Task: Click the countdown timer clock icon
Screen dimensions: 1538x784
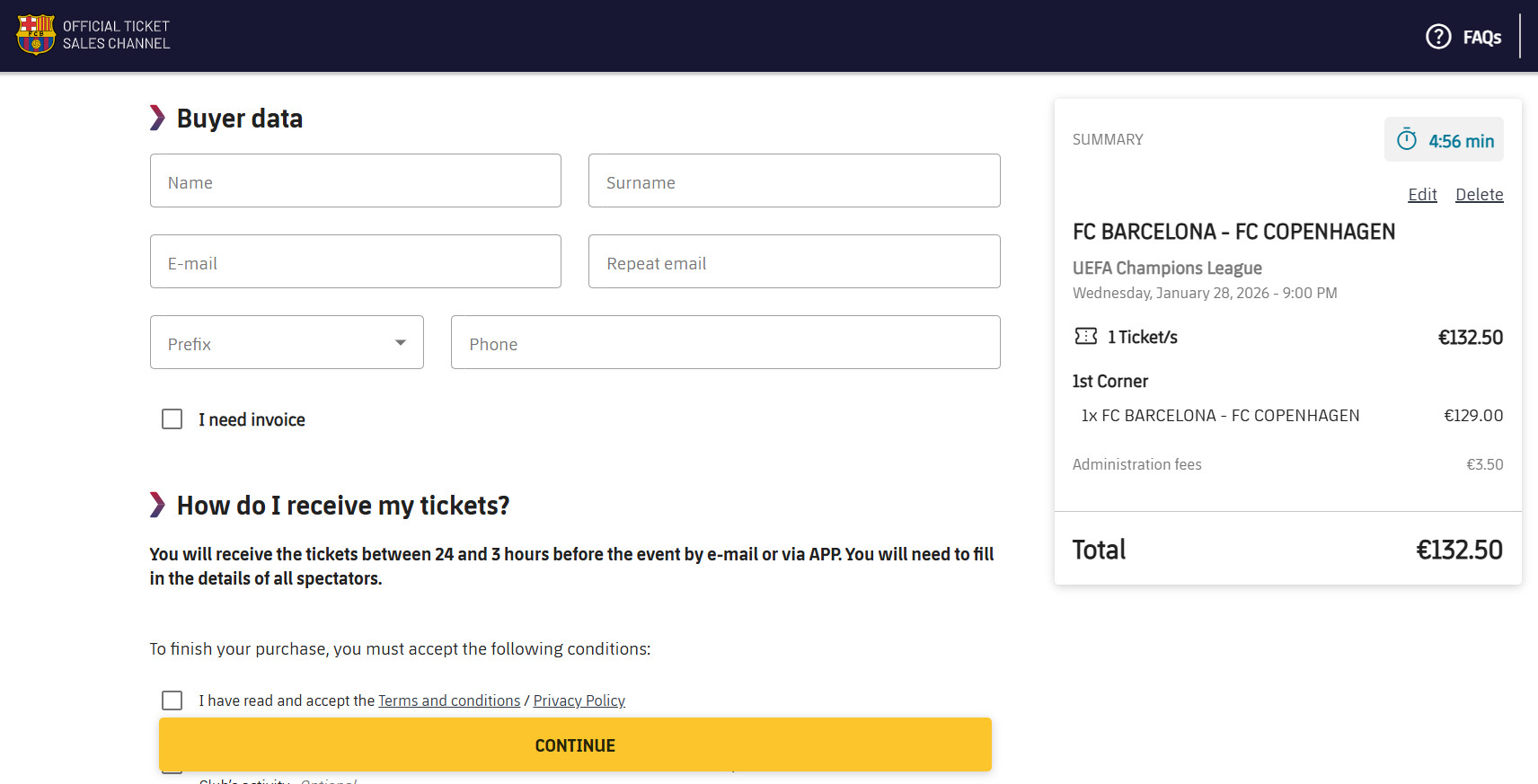Action: [x=1407, y=140]
